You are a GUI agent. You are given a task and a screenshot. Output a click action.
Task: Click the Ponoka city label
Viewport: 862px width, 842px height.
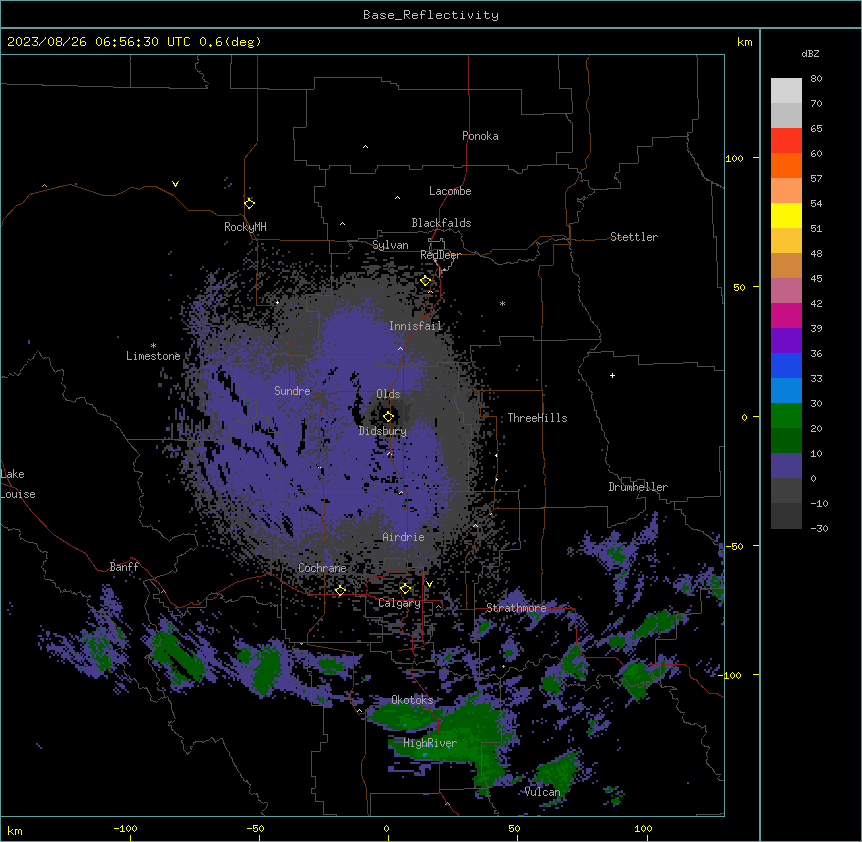tap(480, 136)
